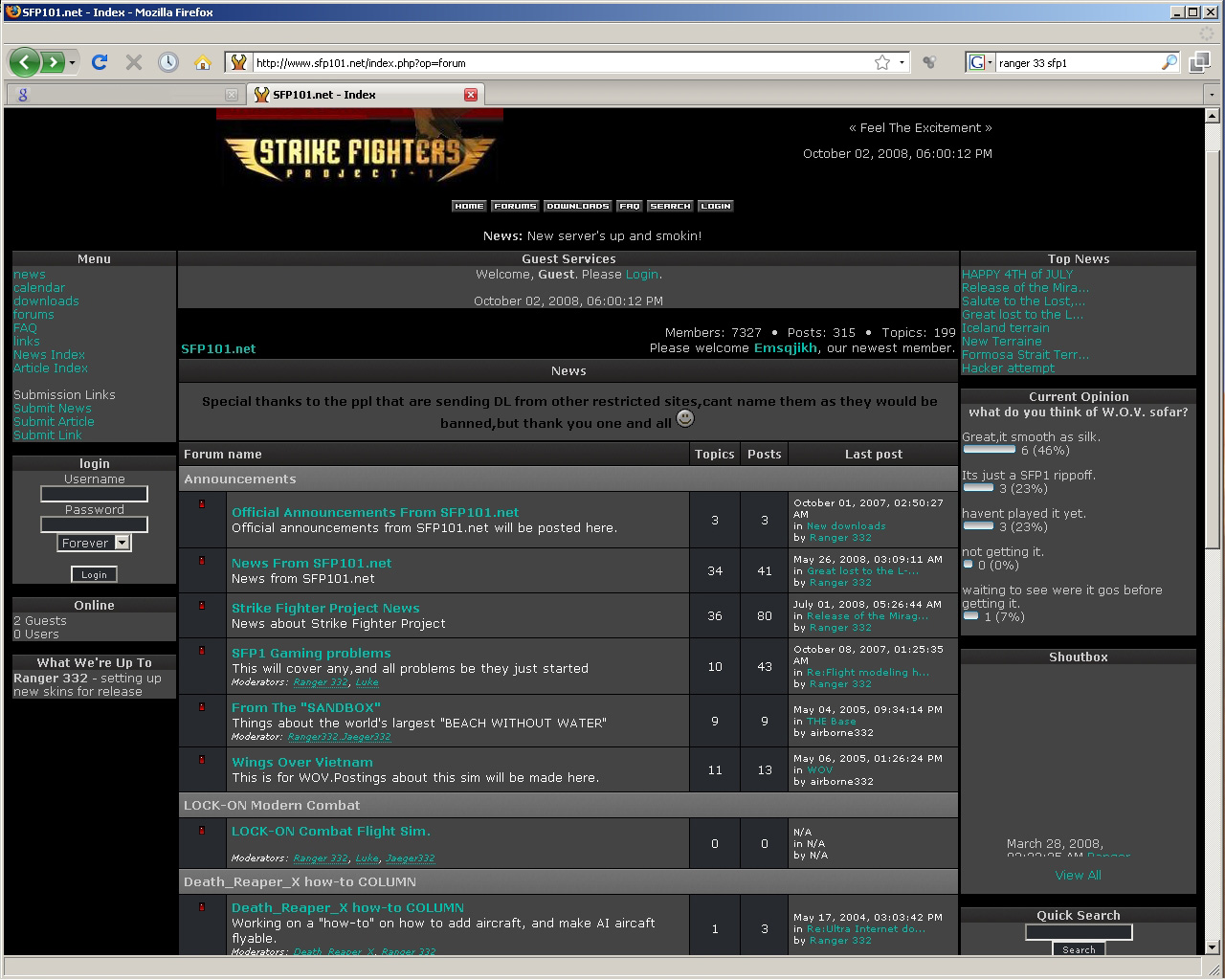Open FAQ from the site navigation bar
The height and width of the screenshot is (980, 1225).
tap(629, 206)
